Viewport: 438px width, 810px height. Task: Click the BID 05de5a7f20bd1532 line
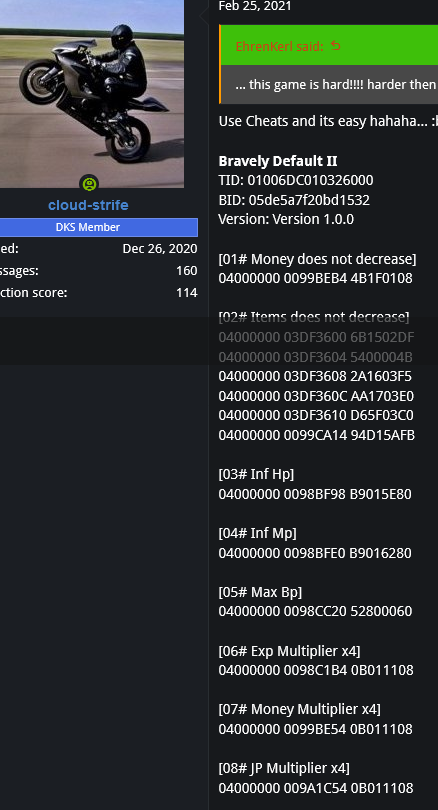click(294, 200)
